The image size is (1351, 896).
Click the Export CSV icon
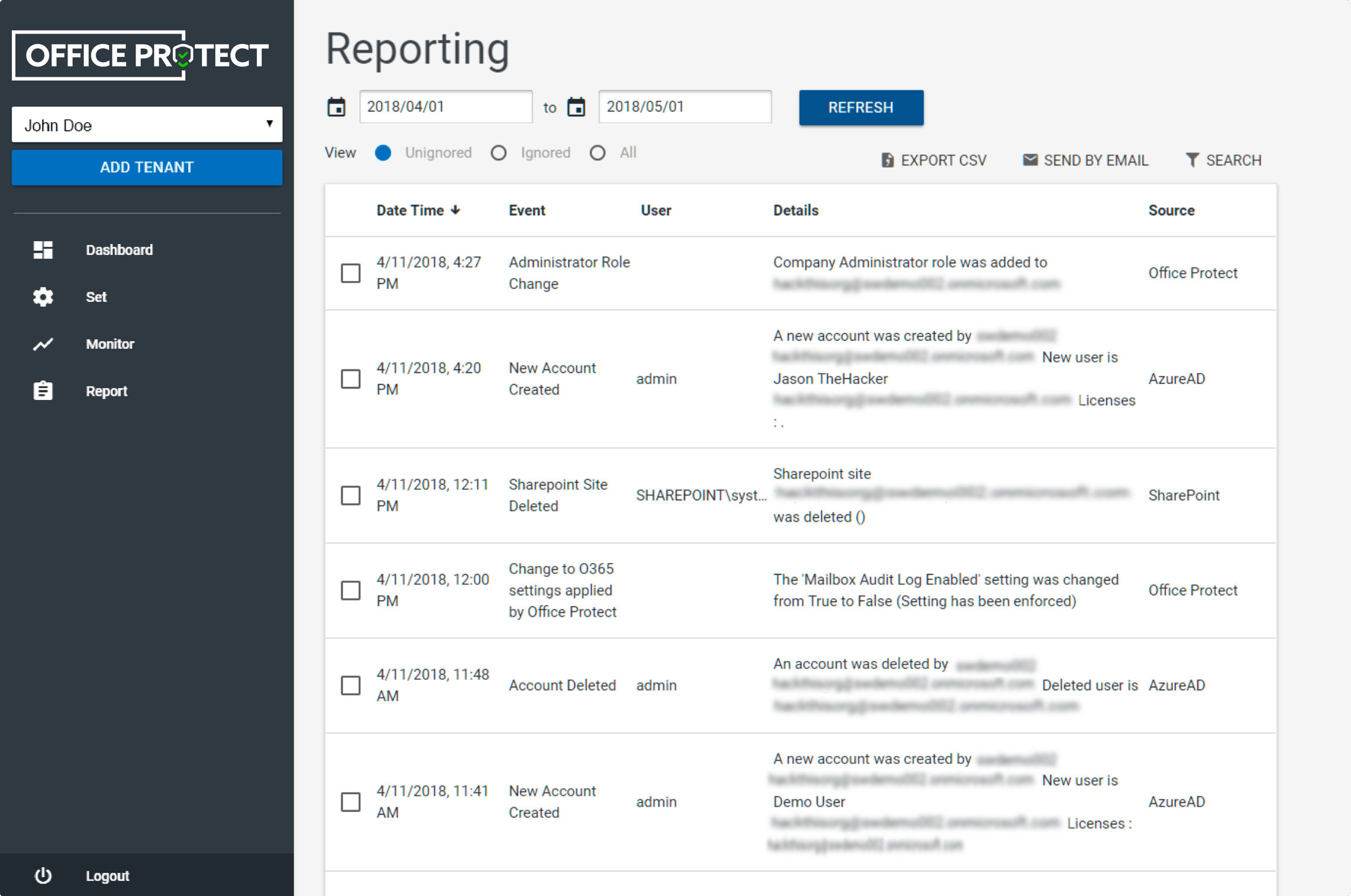[886, 159]
